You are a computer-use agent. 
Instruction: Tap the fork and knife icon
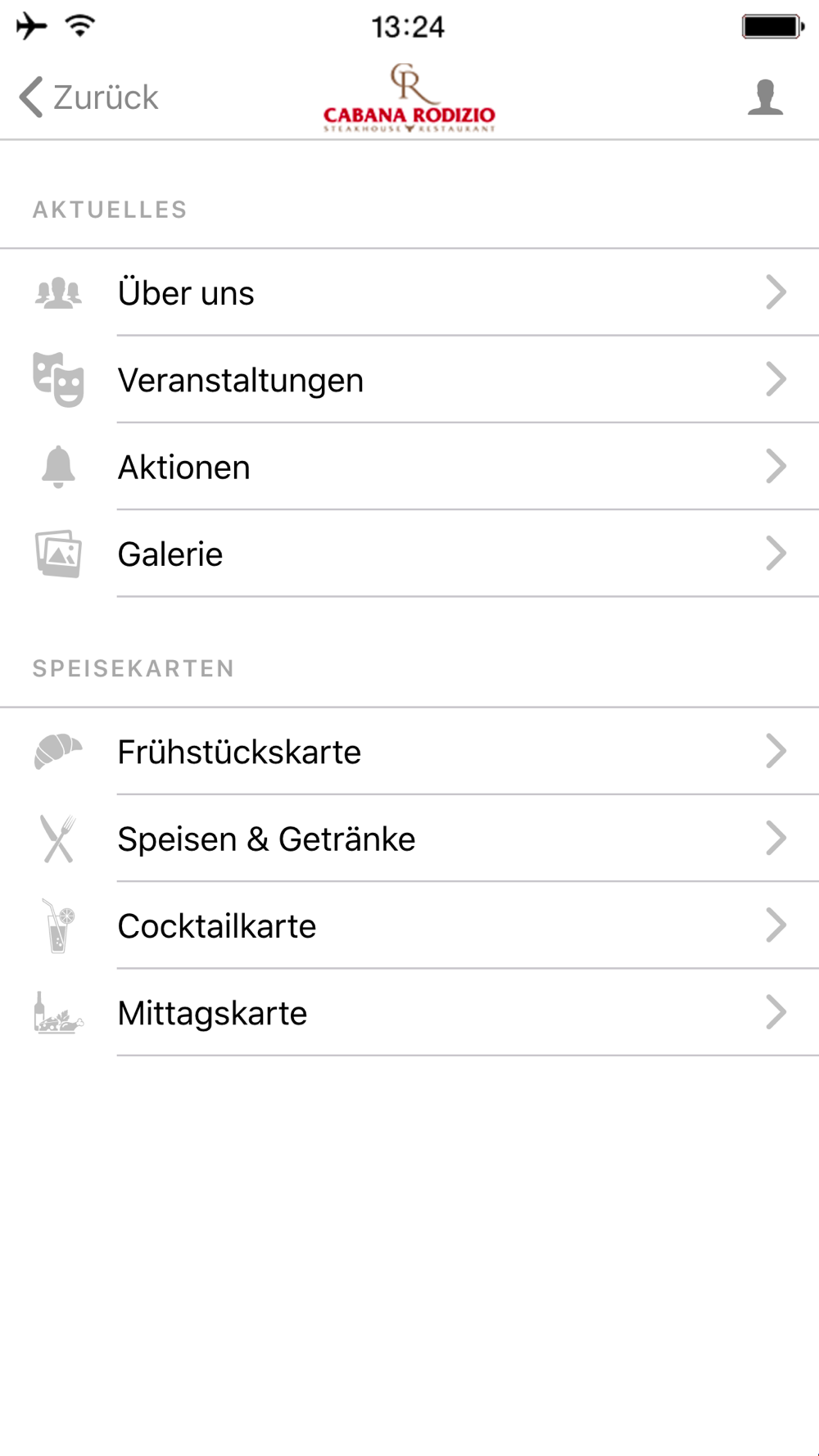[58, 839]
